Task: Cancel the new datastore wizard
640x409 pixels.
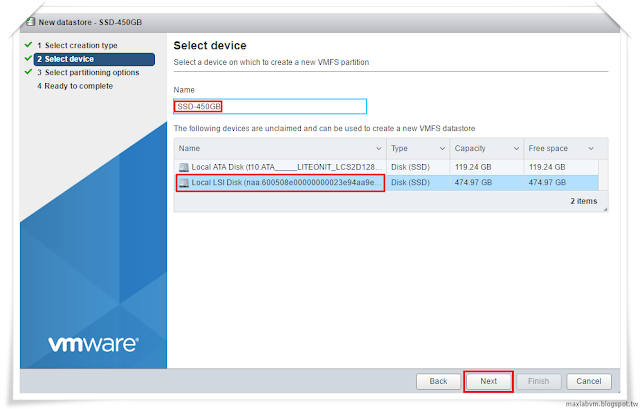Action: [x=589, y=381]
